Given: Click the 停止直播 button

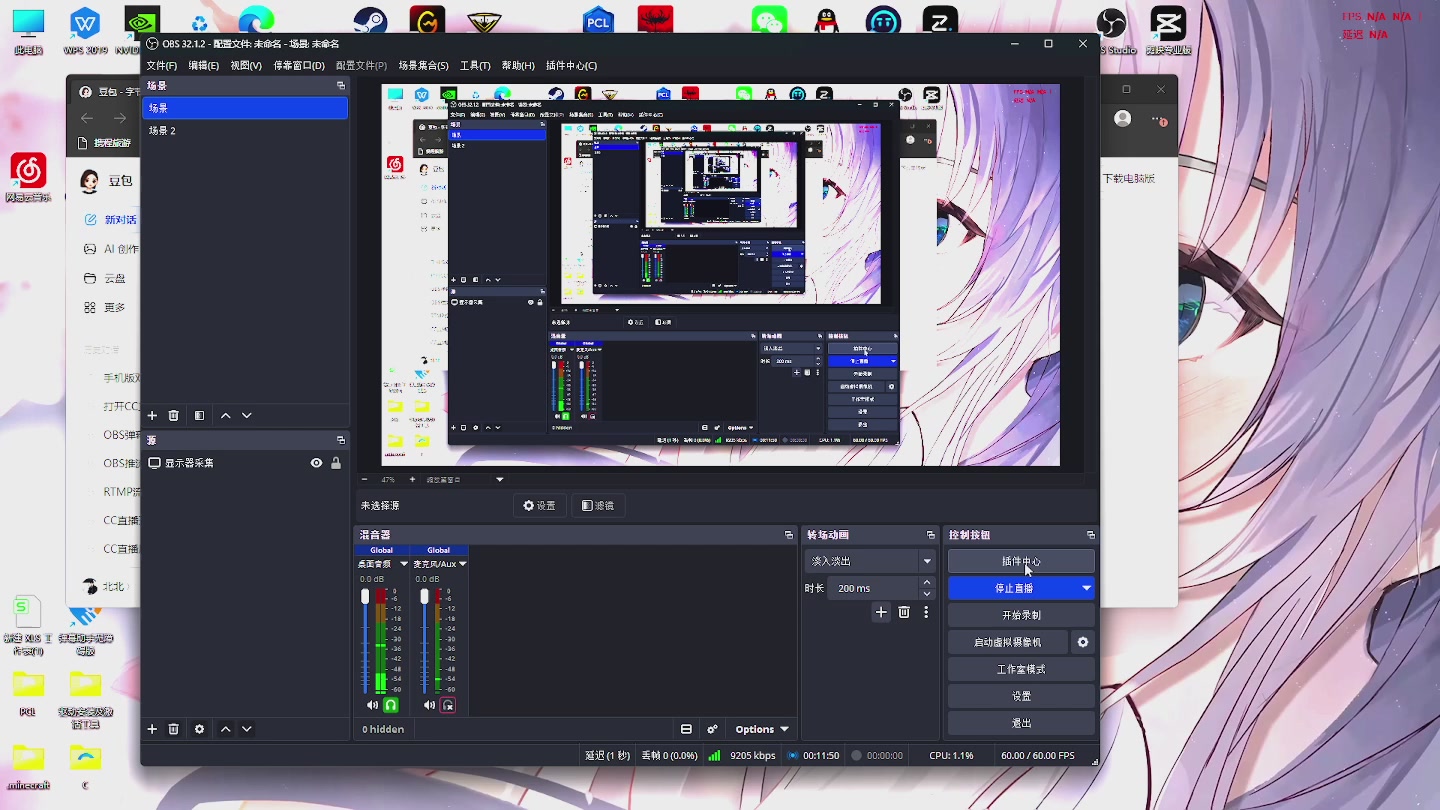Looking at the screenshot, I should (x=1013, y=588).
